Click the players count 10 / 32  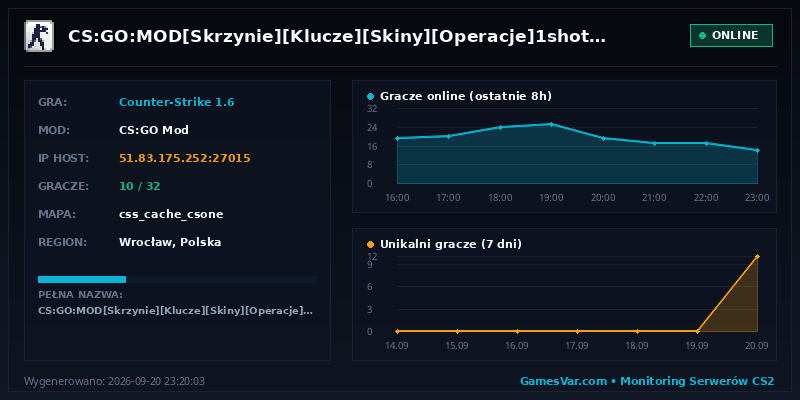pos(139,186)
